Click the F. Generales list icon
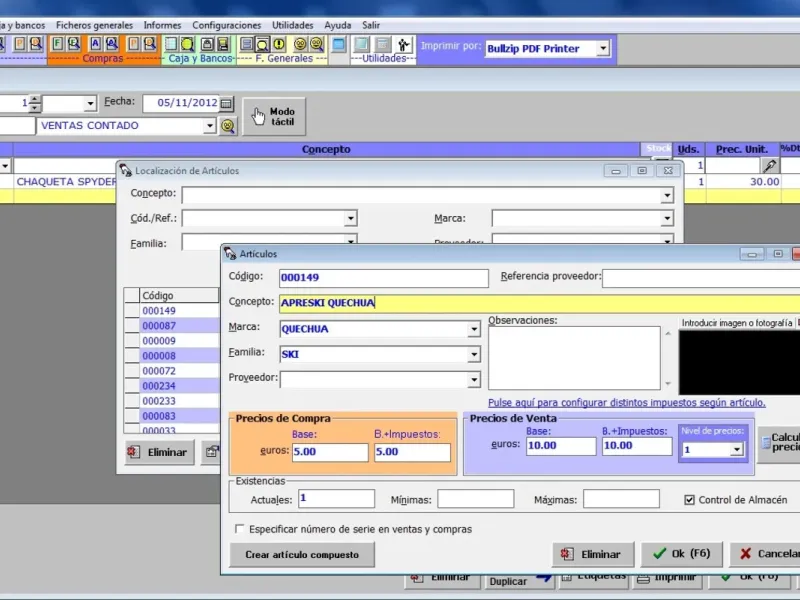The image size is (800, 600). 246,44
